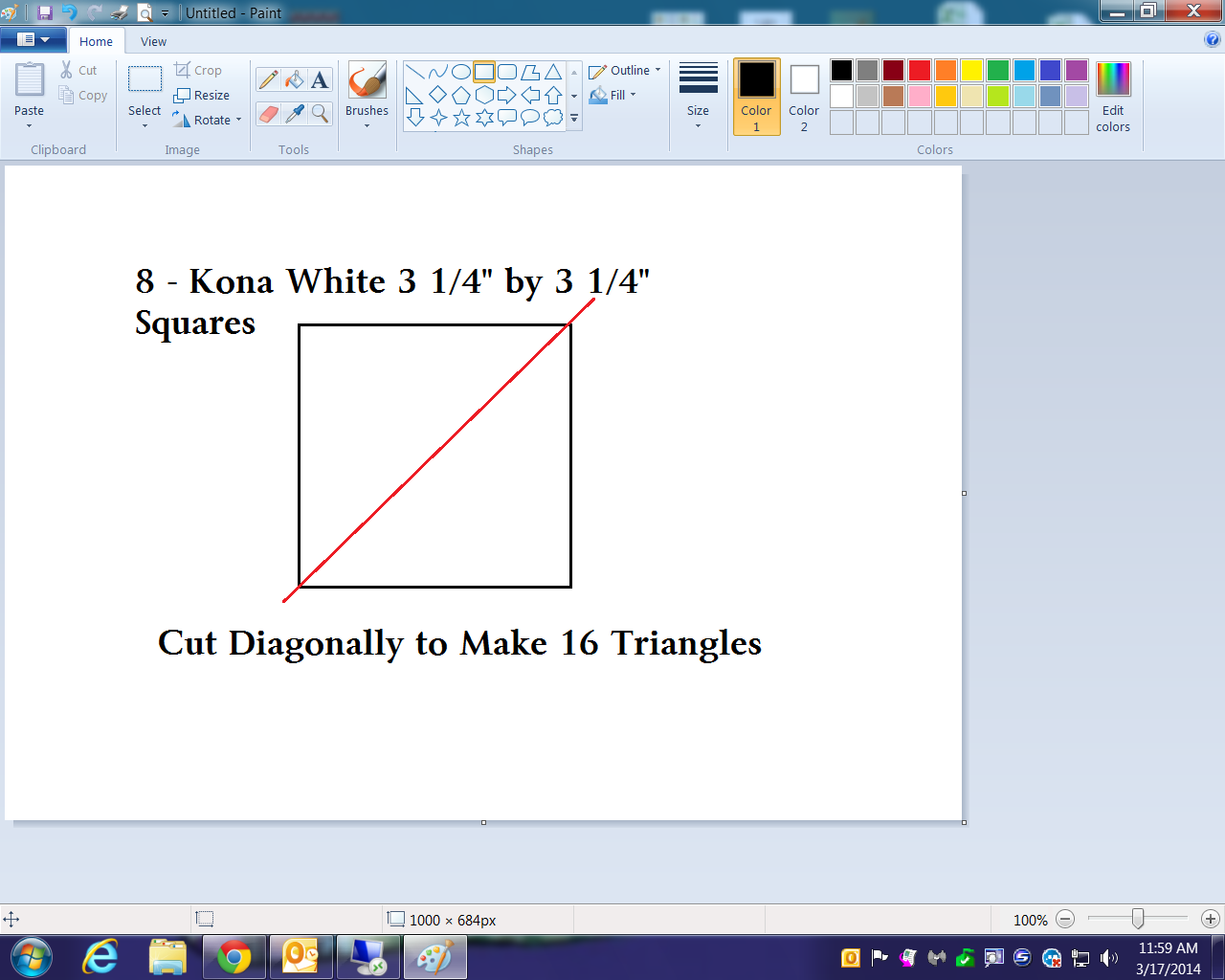Select the Color picker tool
1225x980 pixels.
tap(295, 113)
